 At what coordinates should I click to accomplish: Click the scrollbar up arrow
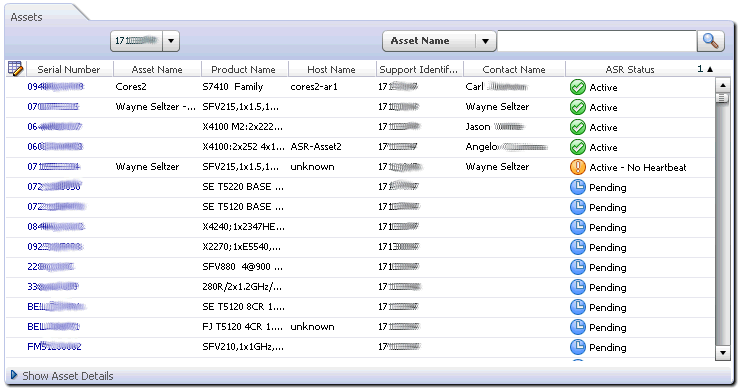pyautogui.click(x=723, y=86)
